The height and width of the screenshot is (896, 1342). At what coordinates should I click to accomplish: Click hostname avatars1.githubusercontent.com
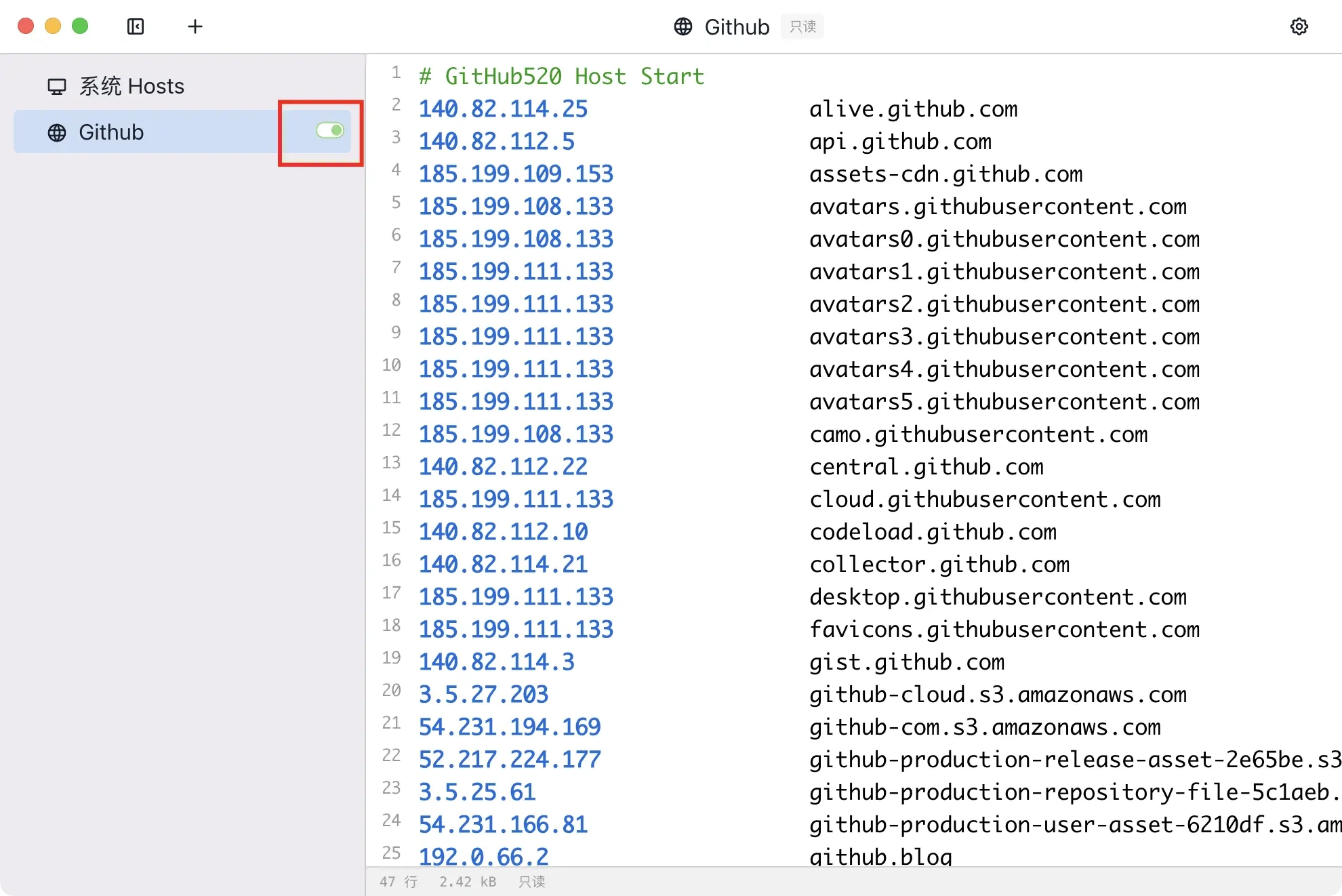(1004, 271)
